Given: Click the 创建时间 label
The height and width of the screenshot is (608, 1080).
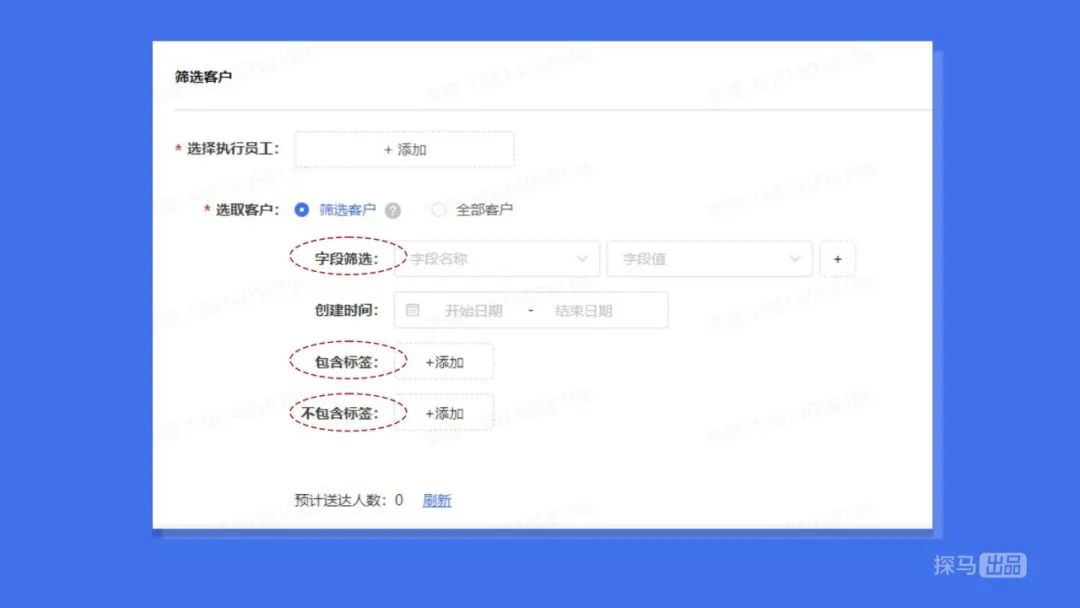Looking at the screenshot, I should pos(346,310).
